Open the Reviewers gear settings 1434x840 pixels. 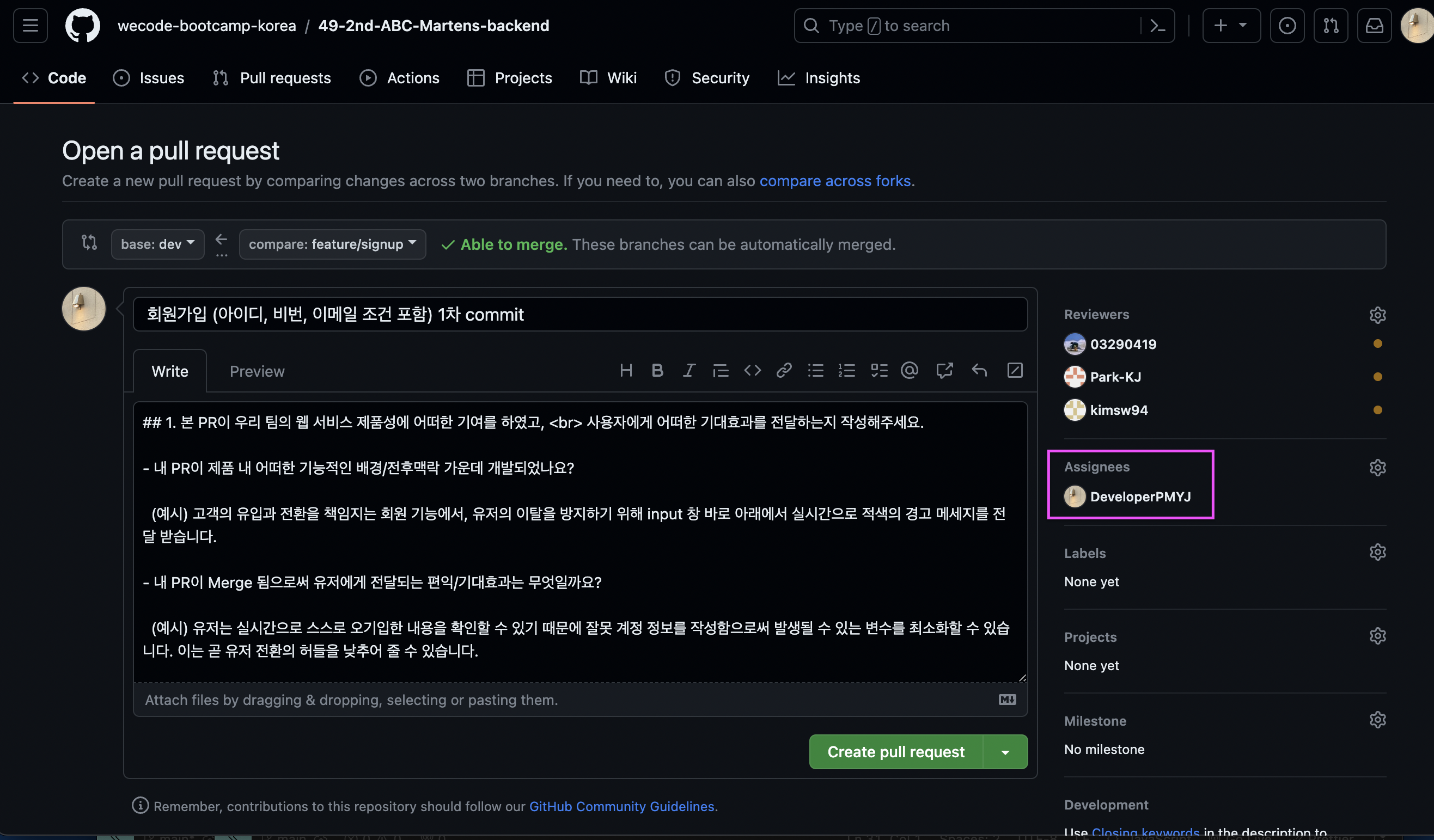(x=1377, y=315)
